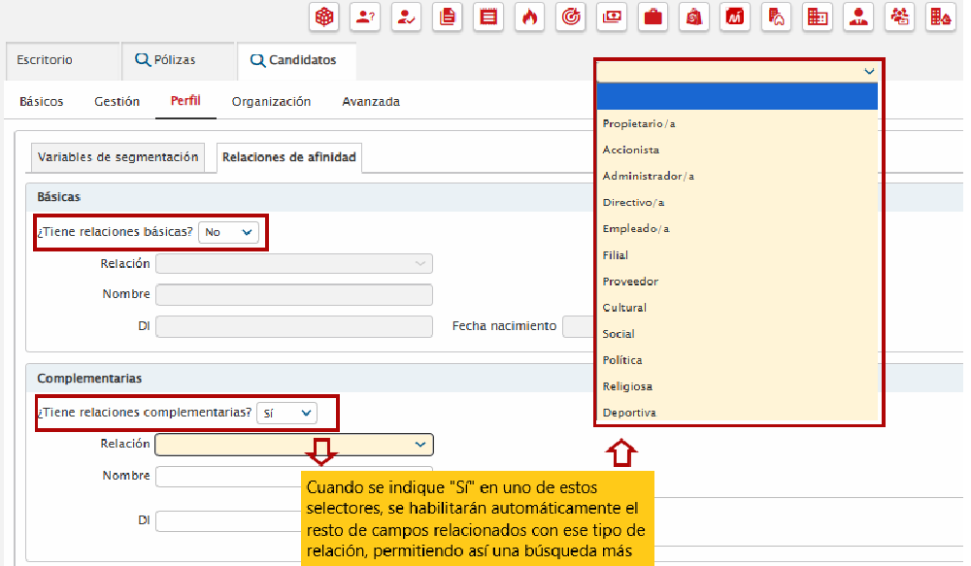The width and height of the screenshot is (971, 566).
Task: Choose the Social option
Action: 737,334
